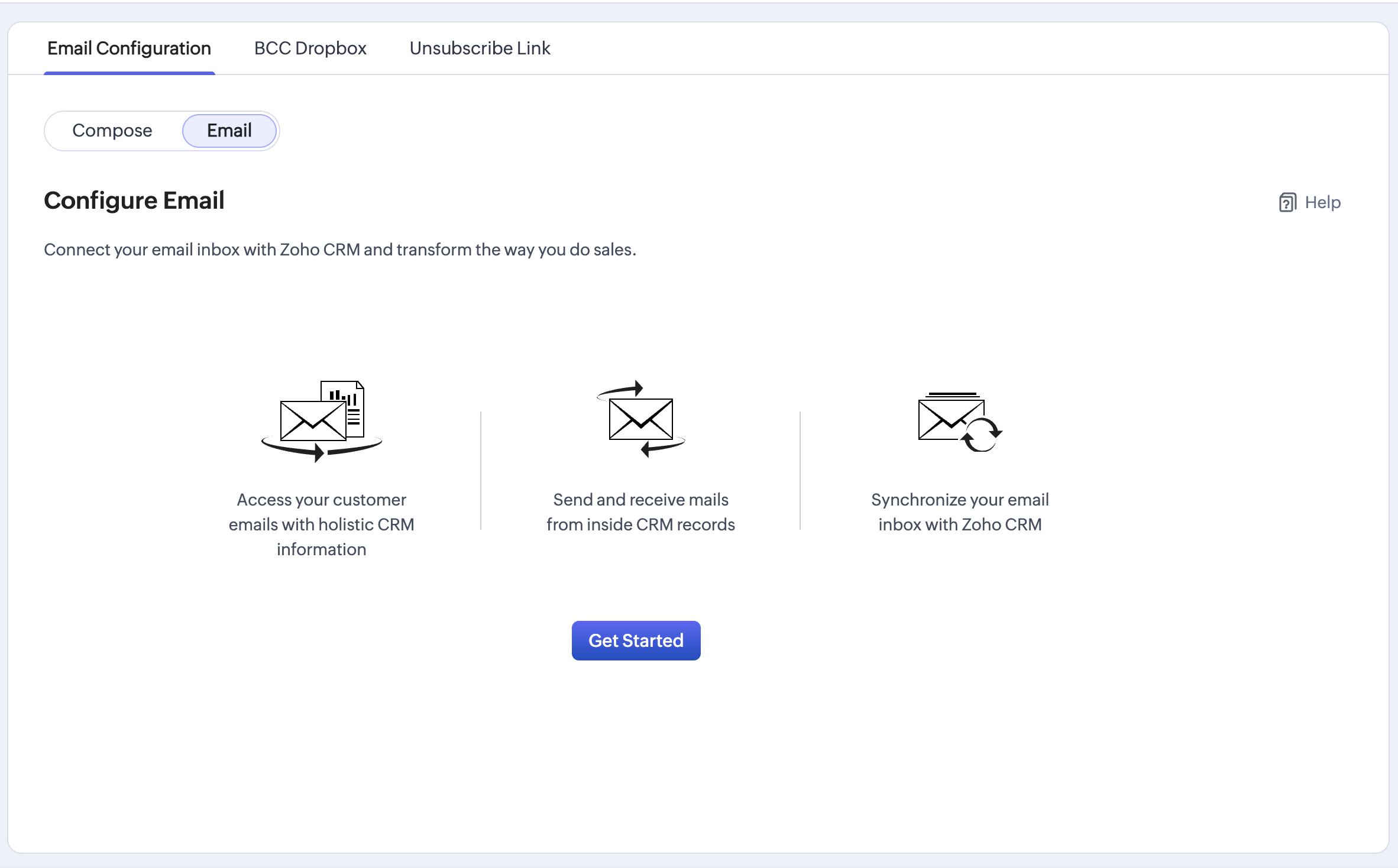
Task: Click the circular refresh arrows on sync icon
Action: tap(981, 436)
